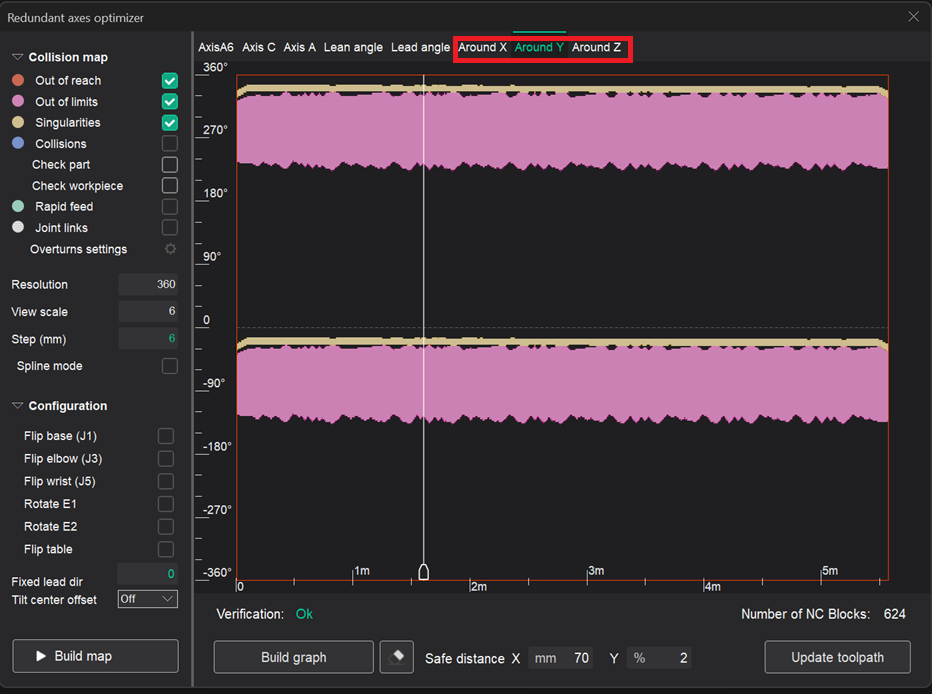The image size is (932, 694).
Task: Enable Flip elbow (J3) option
Action: 166,458
